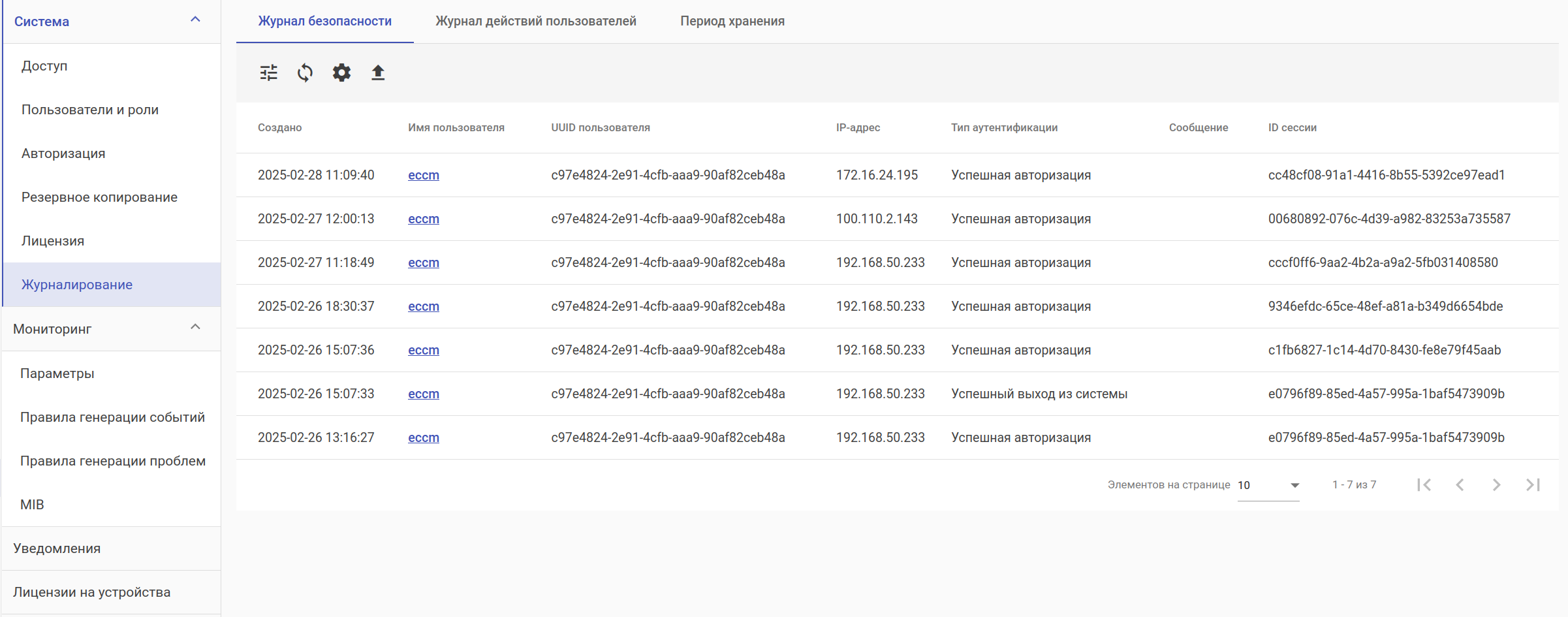1568x617 pixels.
Task: Open Лицензии на устройства section
Action: 91,592
